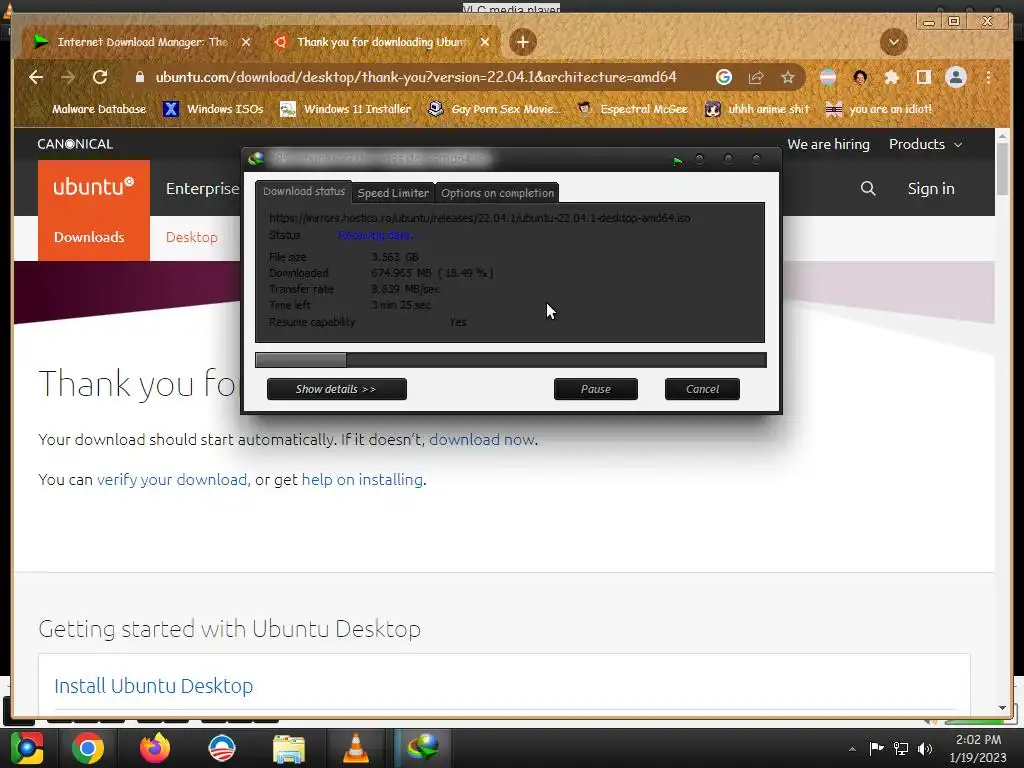Viewport: 1024px width, 768px height.
Task: Open File Explorer from the taskbar
Action: point(289,748)
